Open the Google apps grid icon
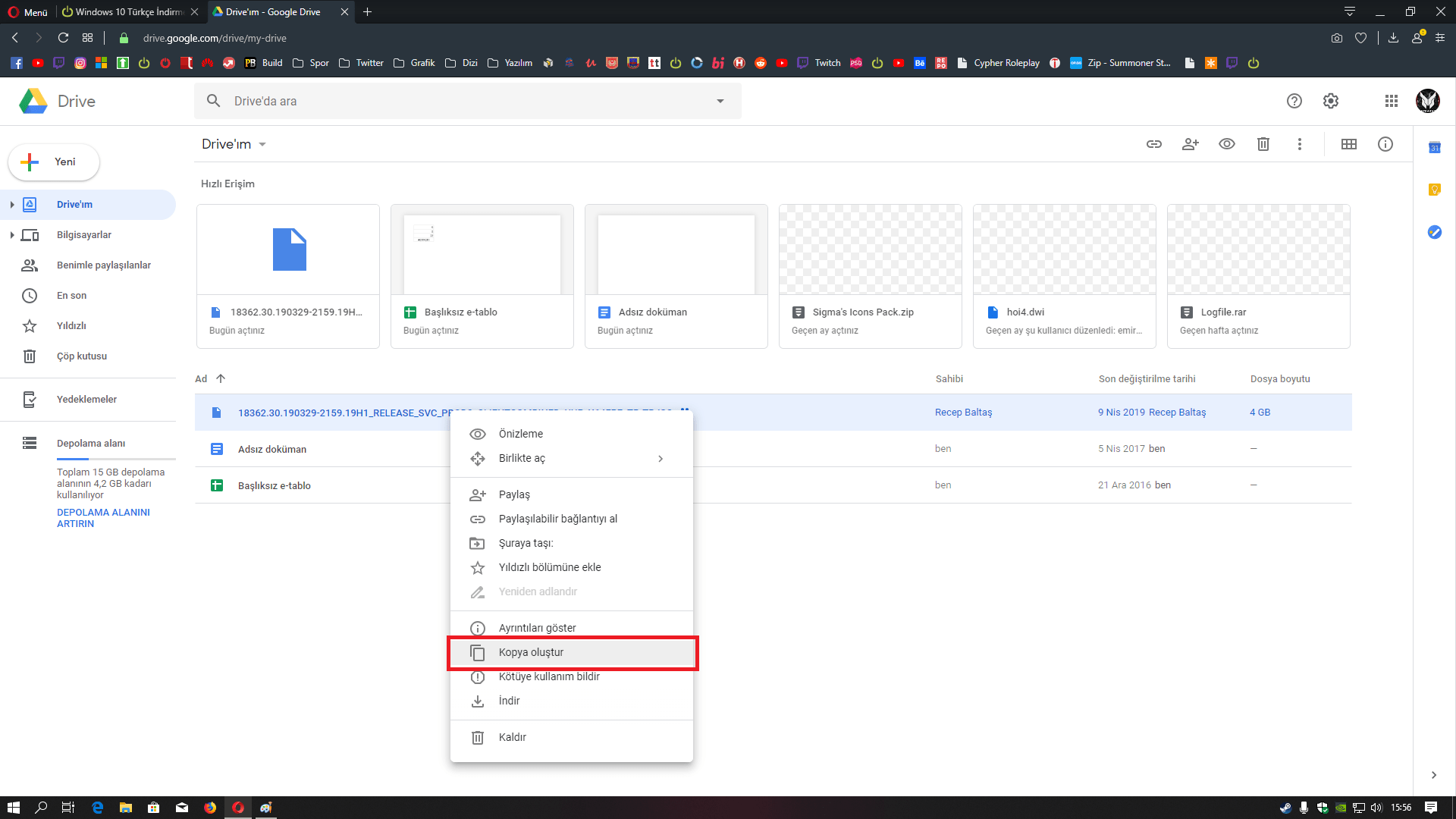This screenshot has width=1456, height=819. pyautogui.click(x=1391, y=101)
